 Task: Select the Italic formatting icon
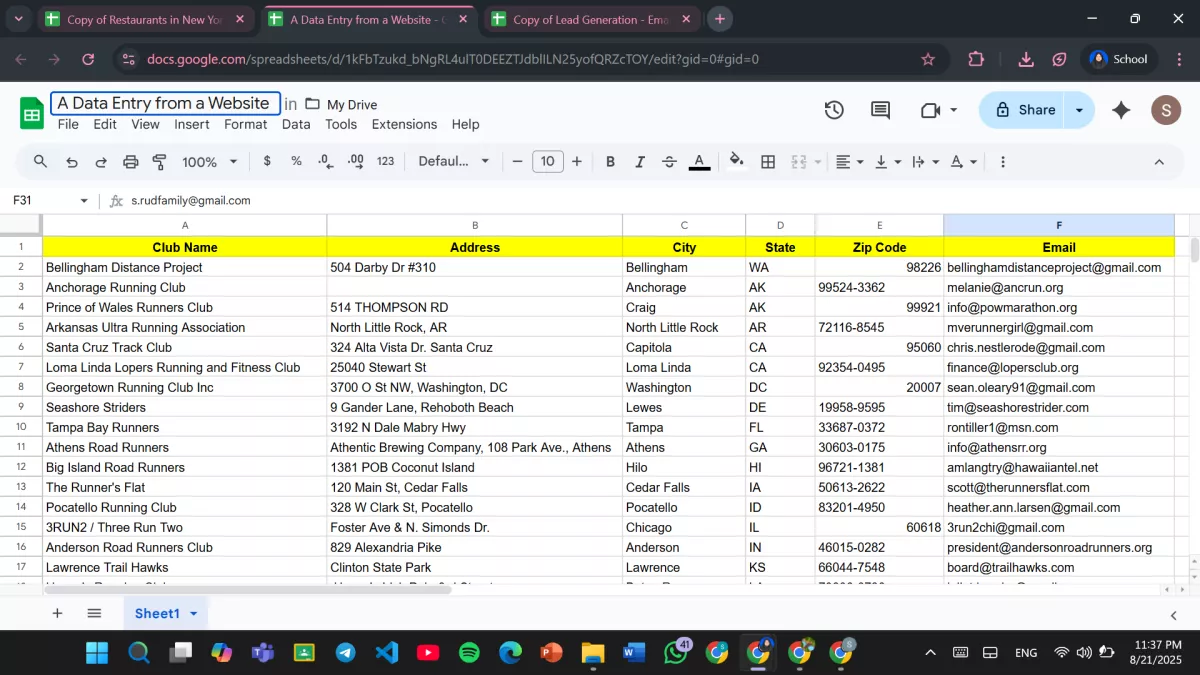[x=639, y=161]
